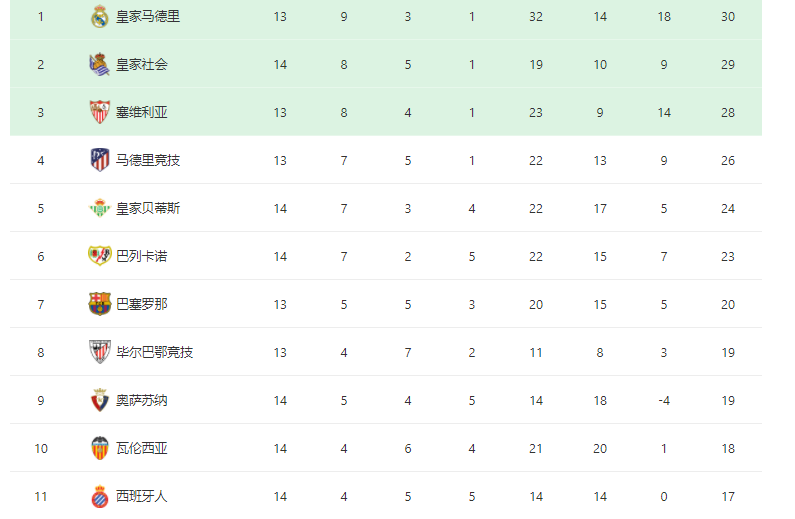
Task: Click the Atletico Madrid crest icon
Action: coord(100,160)
